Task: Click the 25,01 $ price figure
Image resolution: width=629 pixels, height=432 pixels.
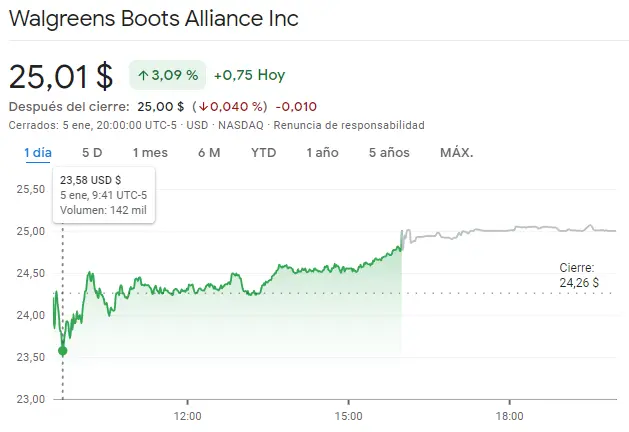Action: point(61,76)
